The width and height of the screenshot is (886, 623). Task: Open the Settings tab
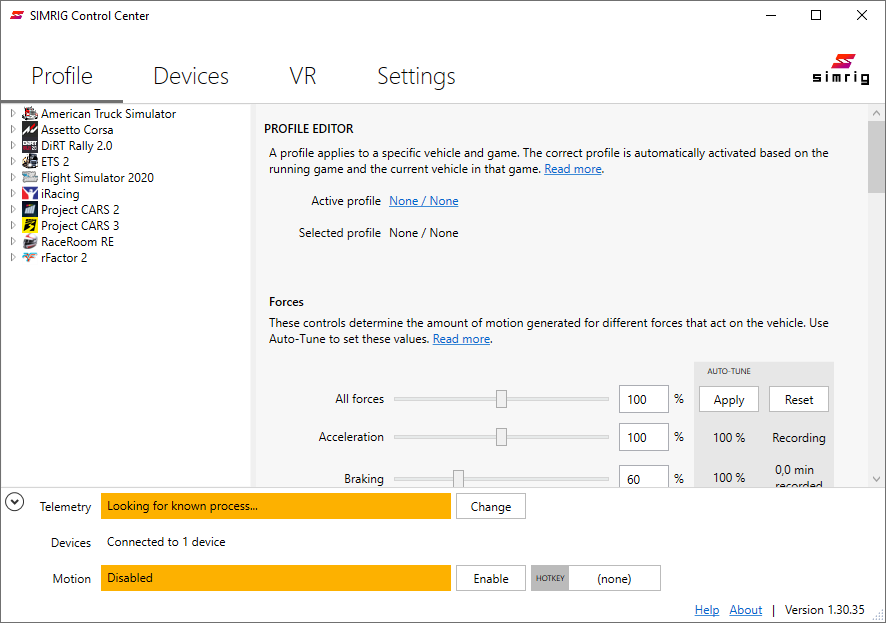click(x=416, y=76)
